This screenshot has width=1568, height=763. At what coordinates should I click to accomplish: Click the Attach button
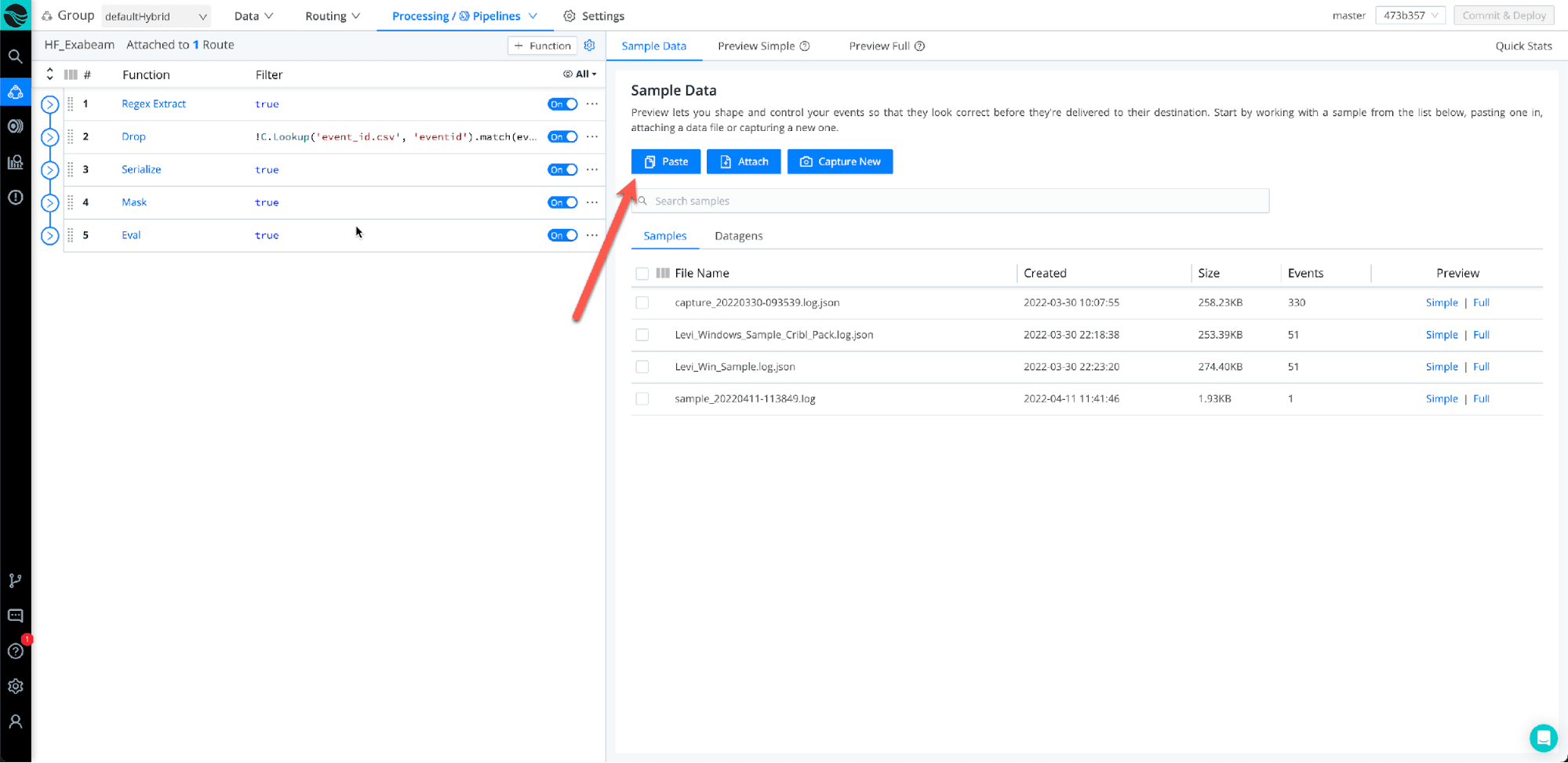[x=743, y=162]
